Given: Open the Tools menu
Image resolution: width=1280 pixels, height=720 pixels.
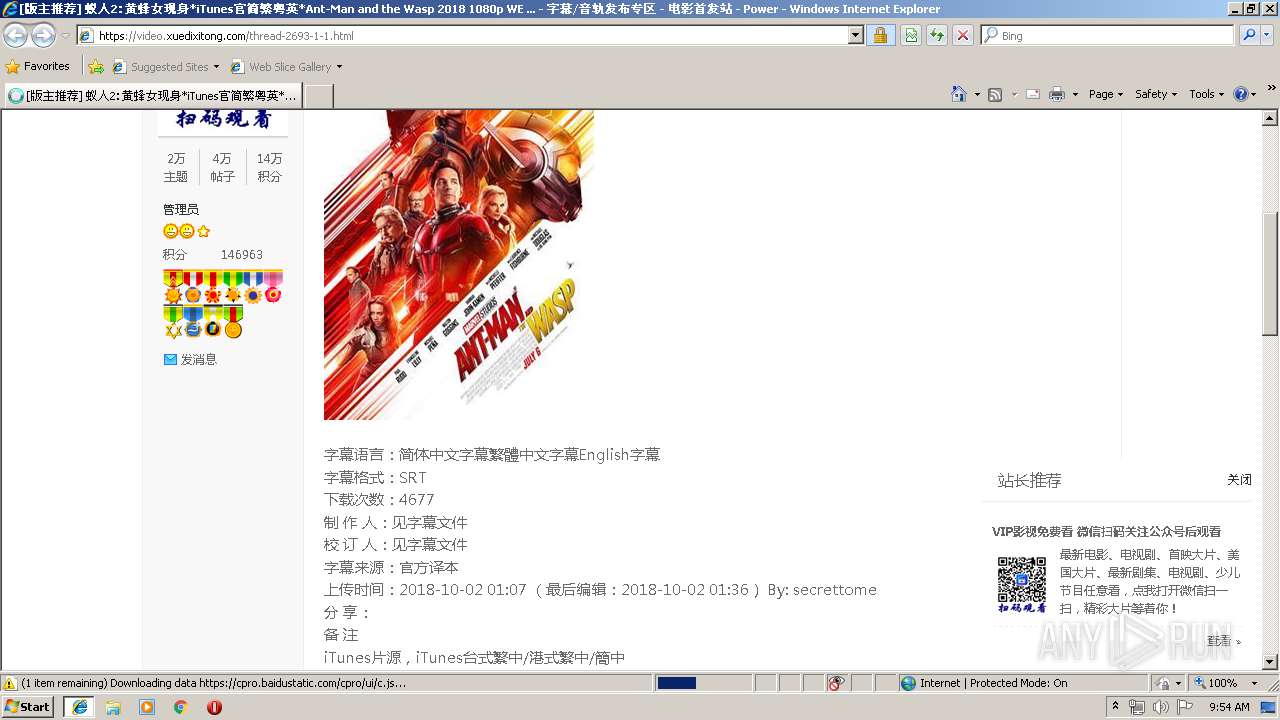Looking at the screenshot, I should tap(1206, 94).
